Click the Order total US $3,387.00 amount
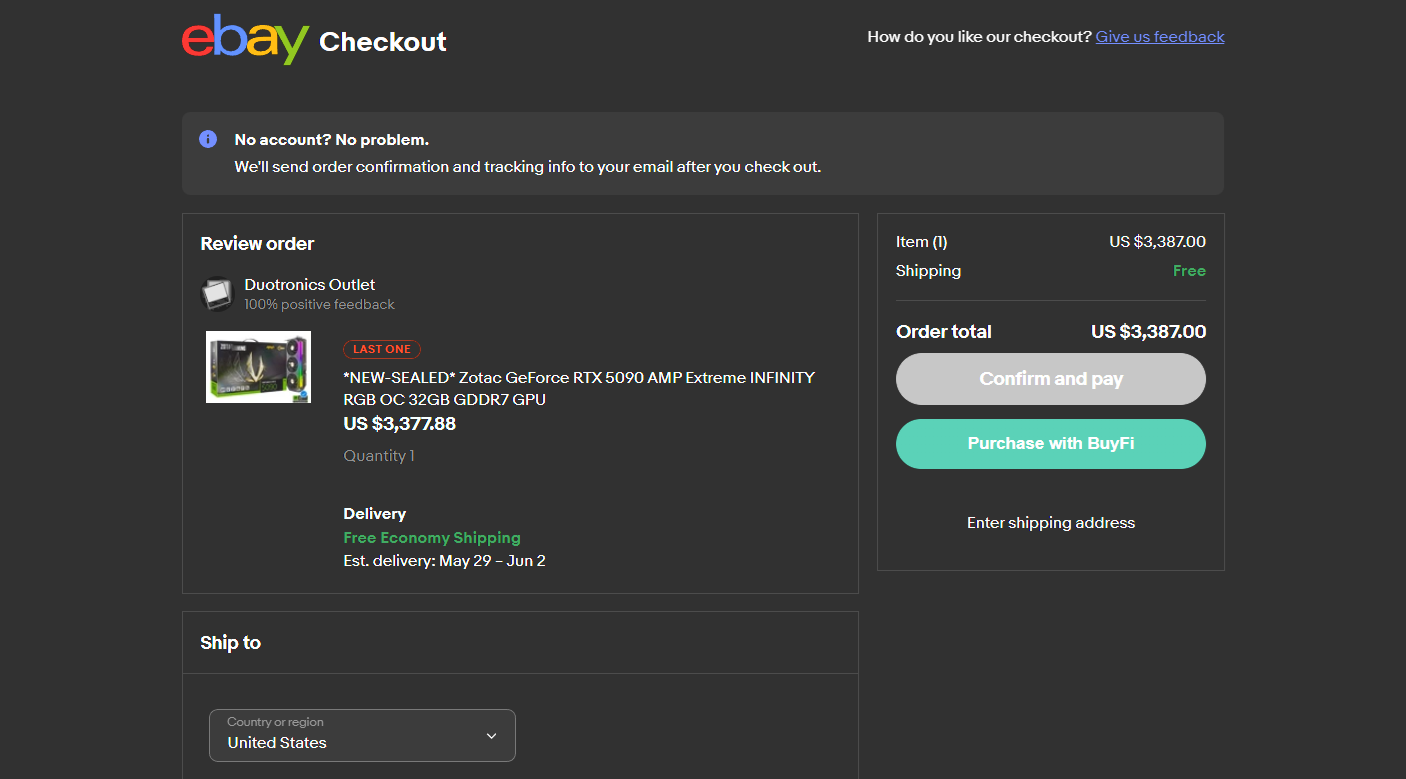The width and height of the screenshot is (1406, 779). point(1149,332)
